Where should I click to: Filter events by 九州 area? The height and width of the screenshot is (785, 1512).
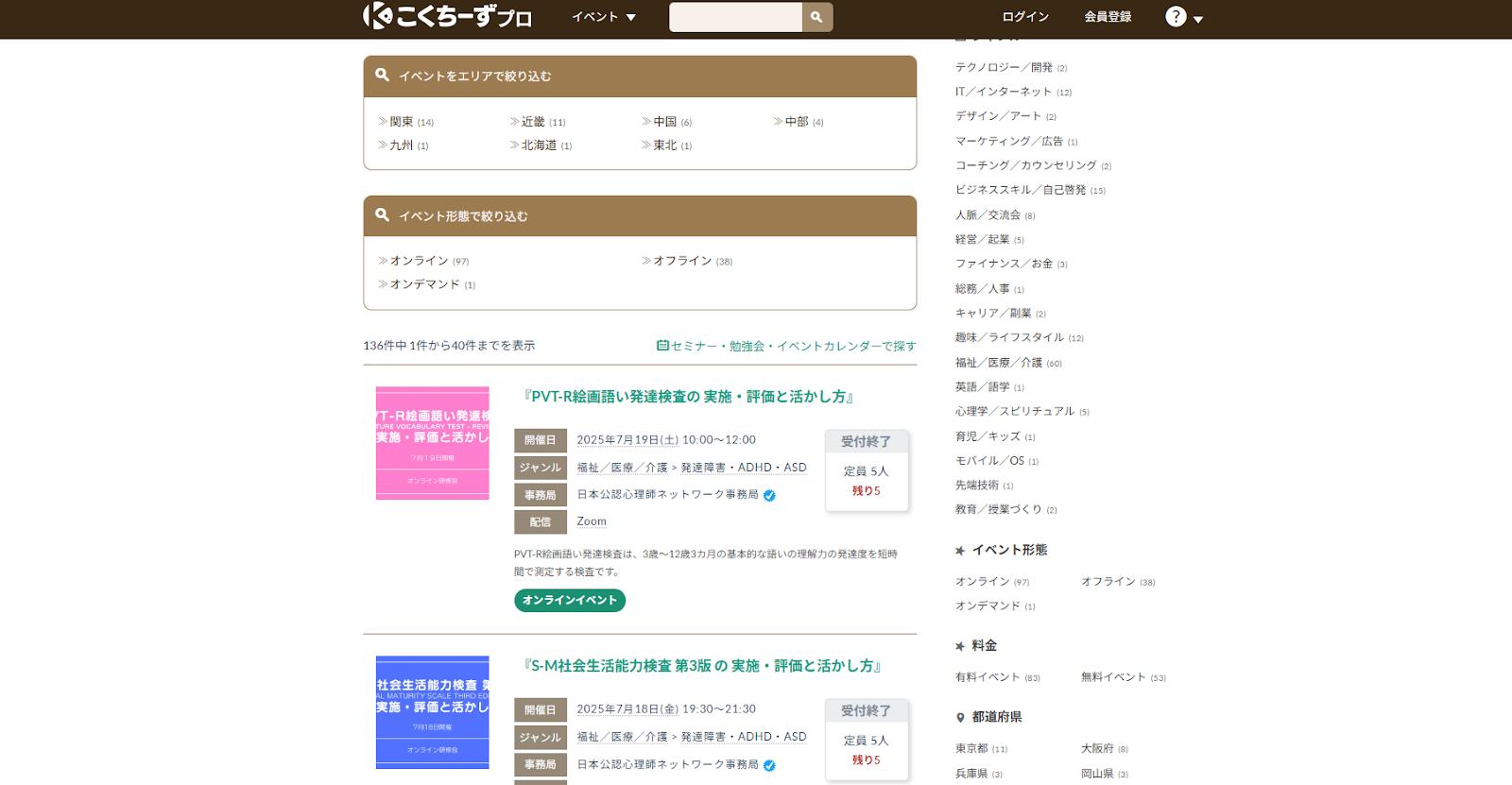click(404, 145)
